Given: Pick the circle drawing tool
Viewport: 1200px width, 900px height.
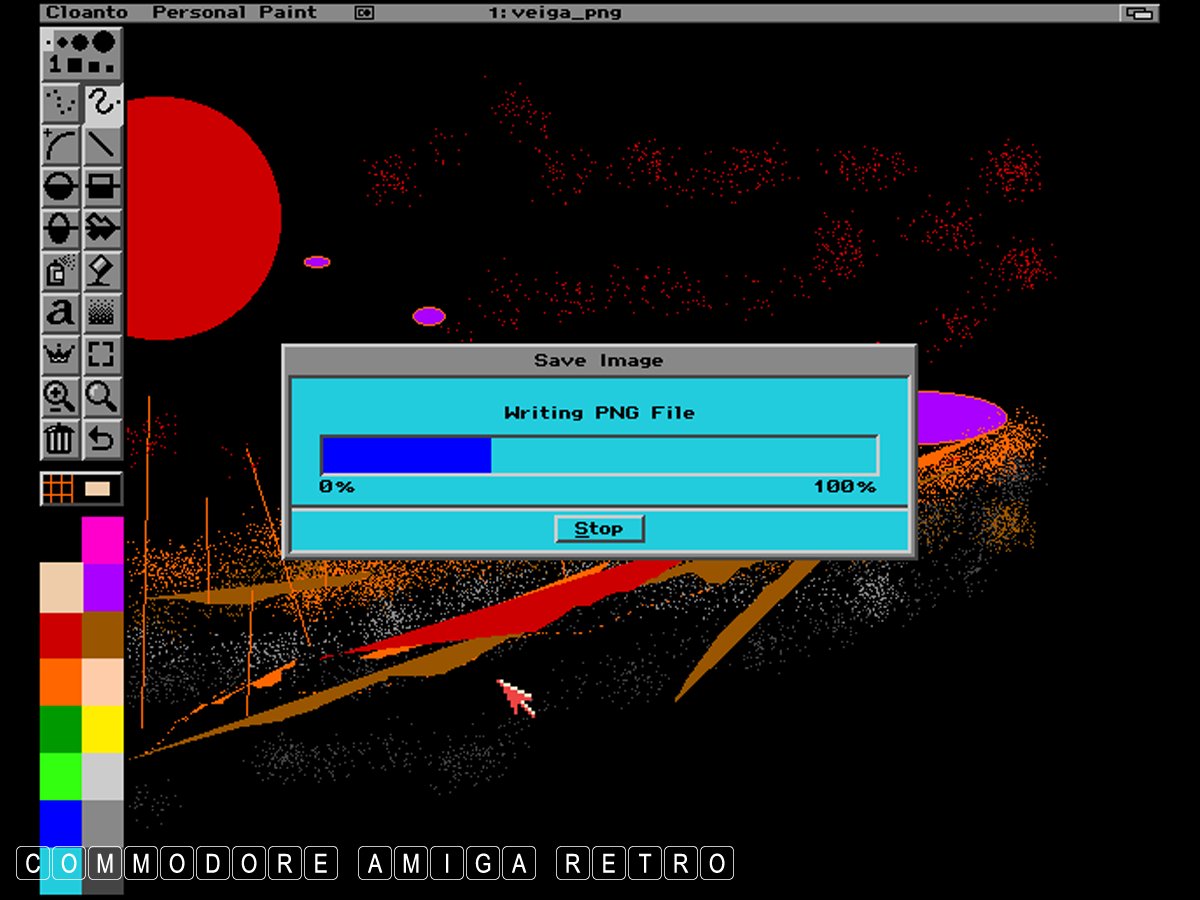Looking at the screenshot, I should tap(61, 187).
